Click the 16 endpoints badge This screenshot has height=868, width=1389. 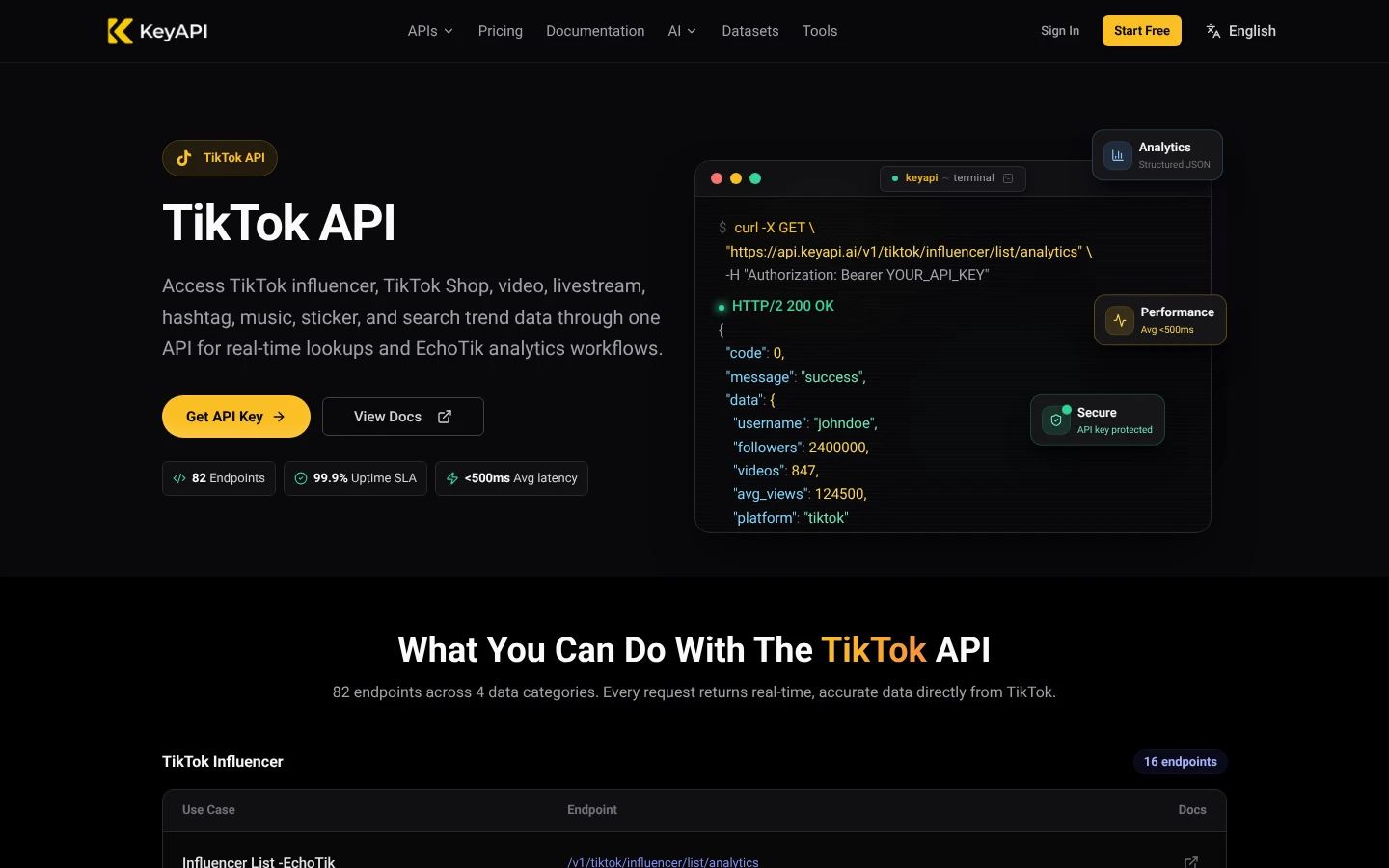pos(1180,762)
